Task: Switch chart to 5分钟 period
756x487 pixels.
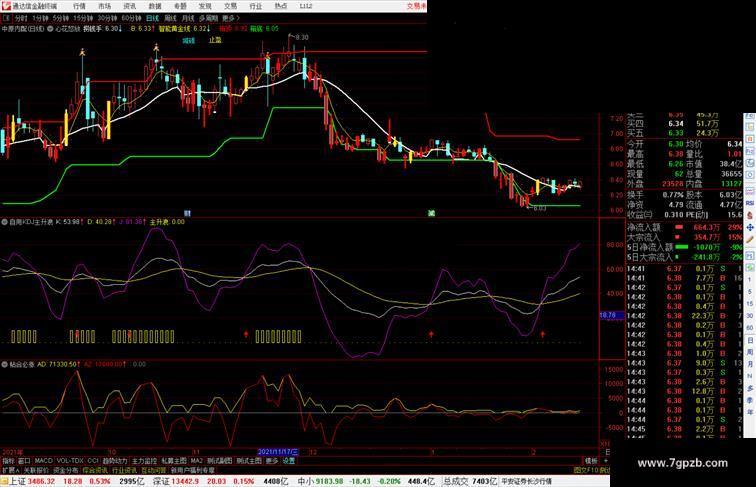Action: [61, 18]
